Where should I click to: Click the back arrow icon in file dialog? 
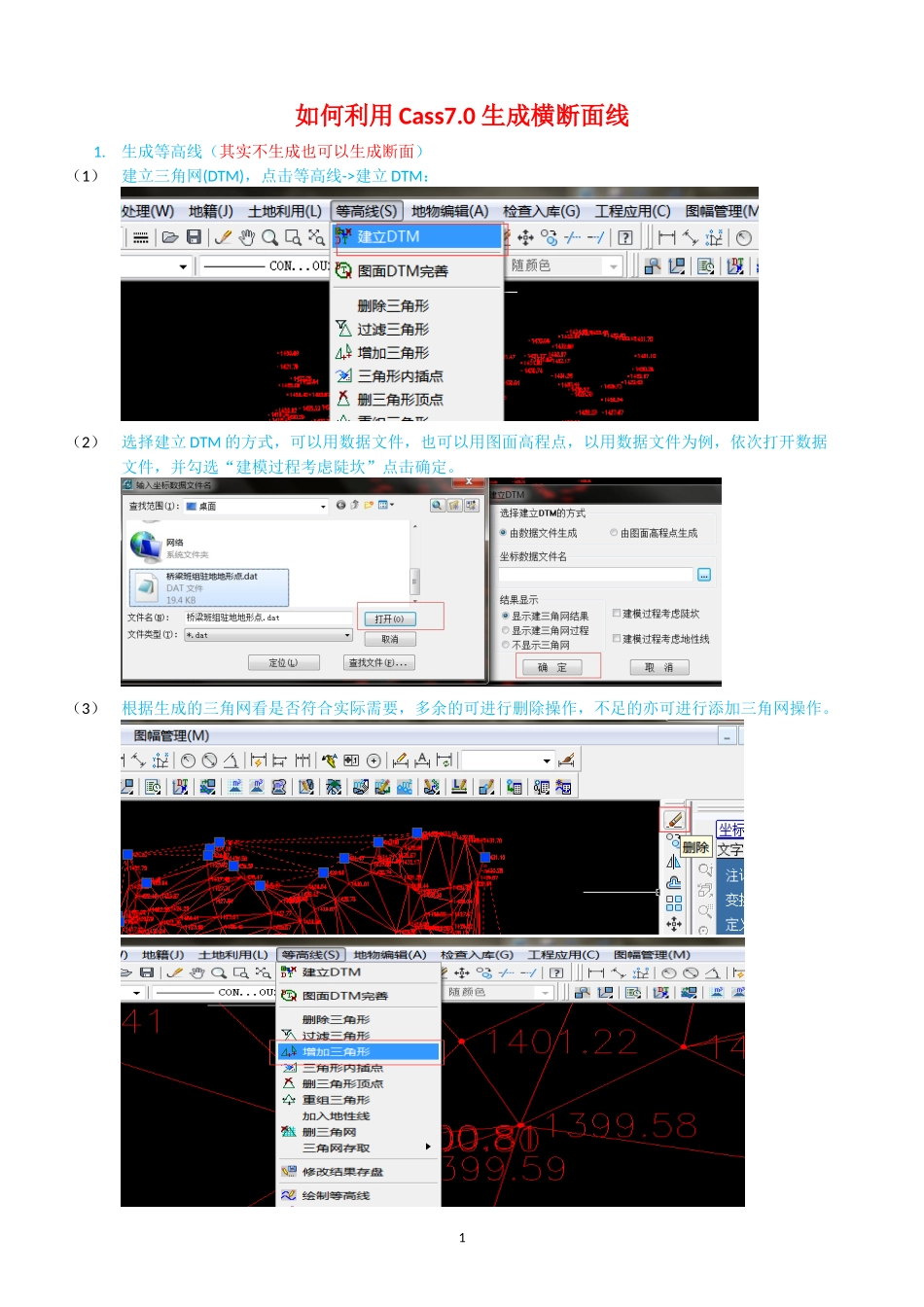point(340,505)
